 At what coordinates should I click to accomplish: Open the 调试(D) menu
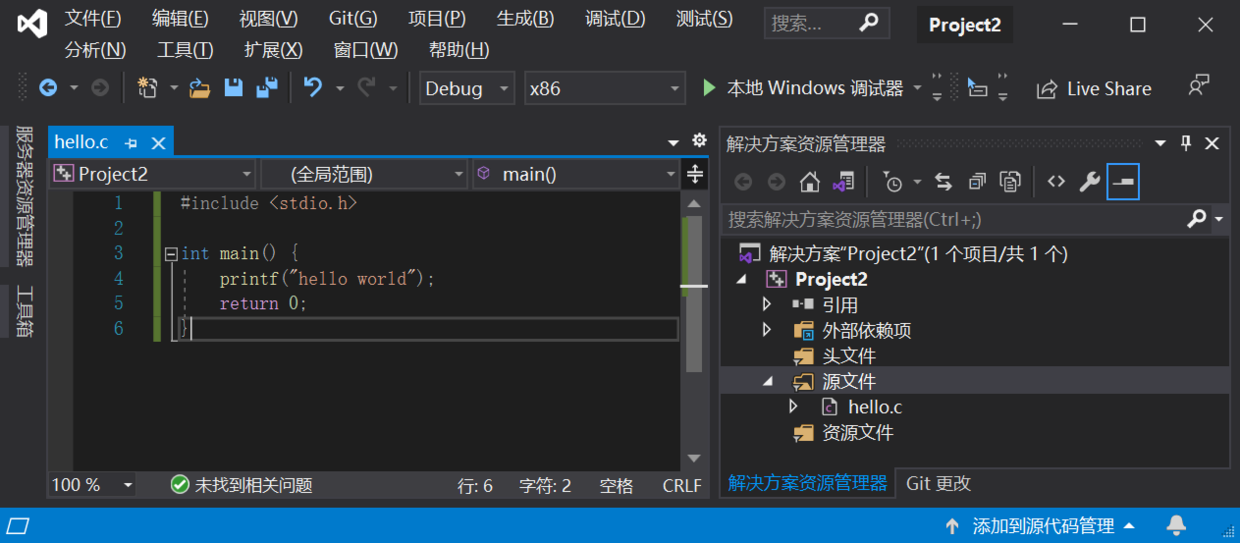click(615, 19)
